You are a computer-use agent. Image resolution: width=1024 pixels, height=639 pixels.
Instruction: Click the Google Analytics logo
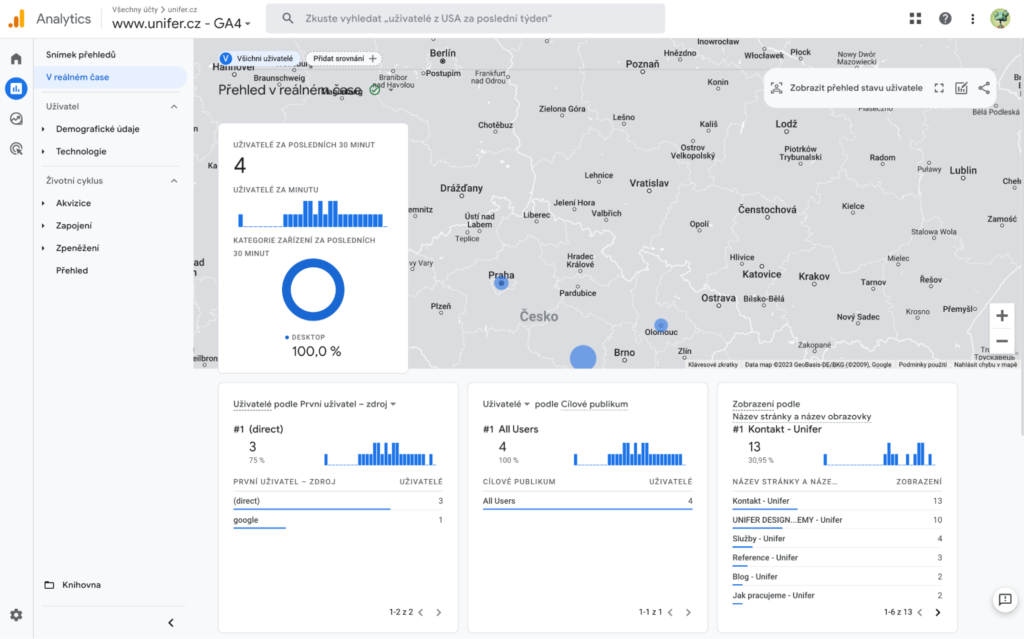[x=16, y=18]
